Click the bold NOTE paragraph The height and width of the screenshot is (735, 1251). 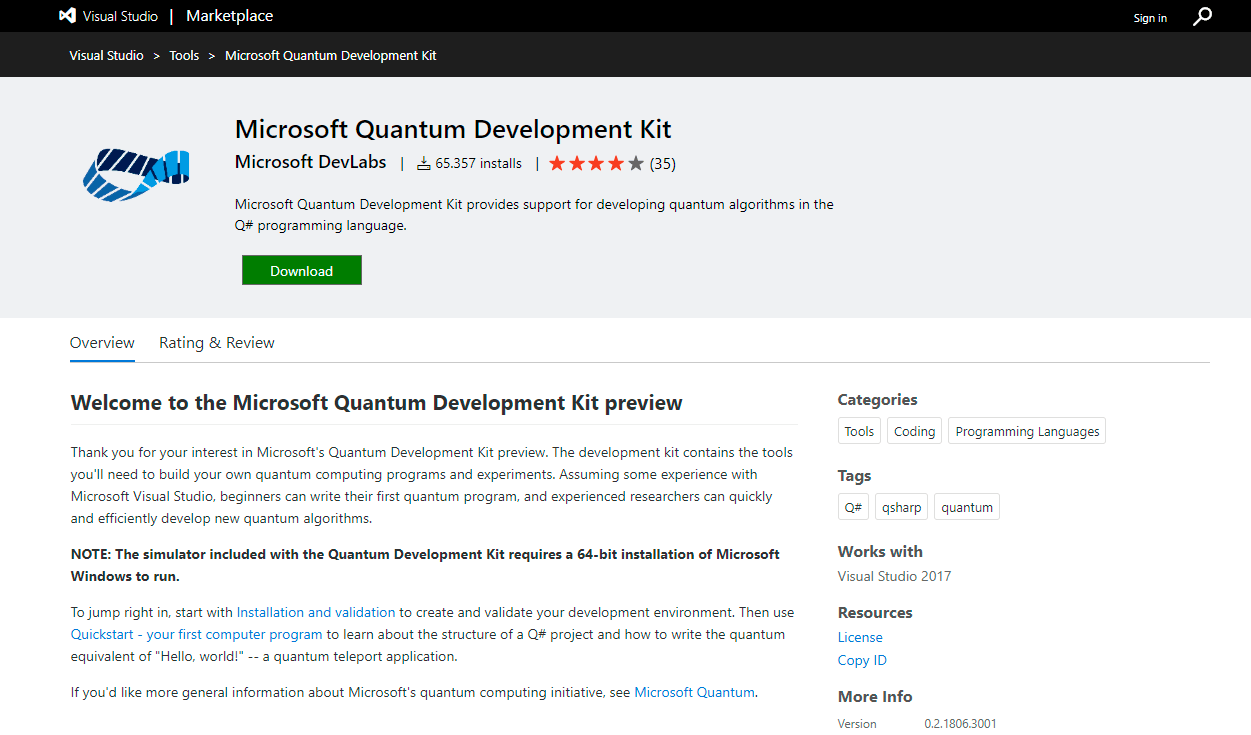425,565
